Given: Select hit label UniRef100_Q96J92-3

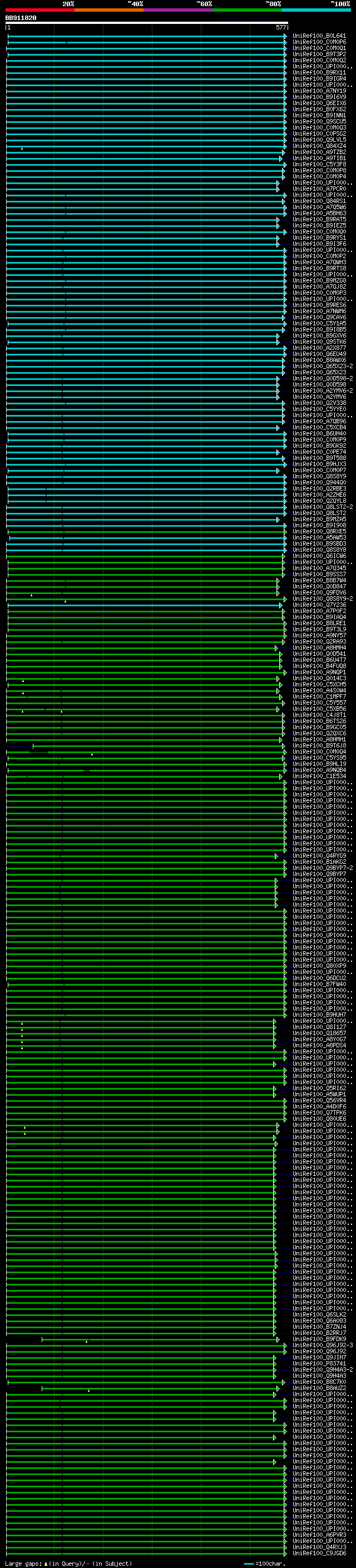Looking at the screenshot, I should [323, 1346].
